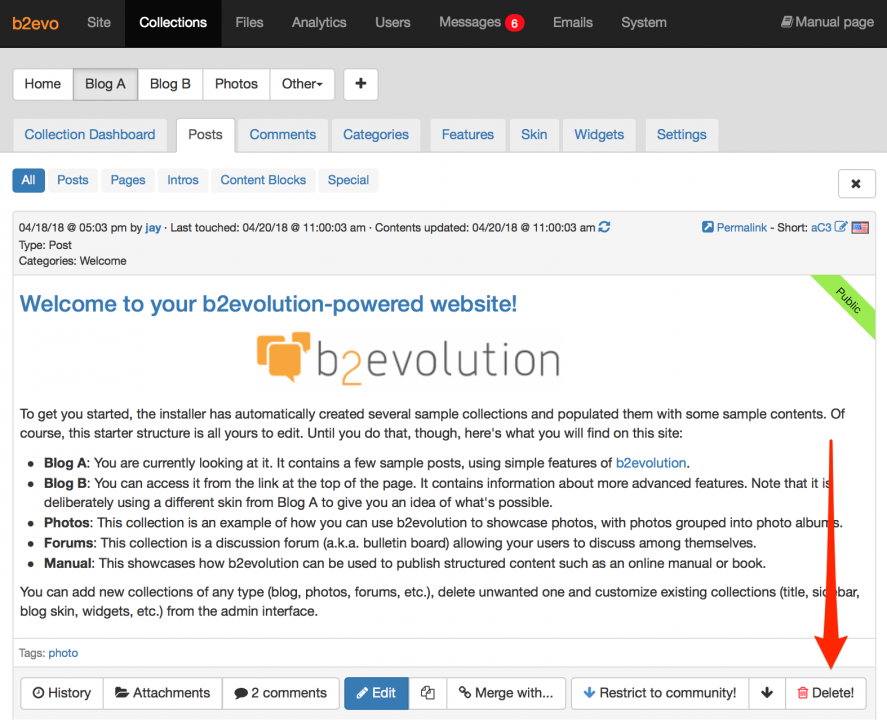
Task: Click the blue Edit button
Action: [376, 693]
